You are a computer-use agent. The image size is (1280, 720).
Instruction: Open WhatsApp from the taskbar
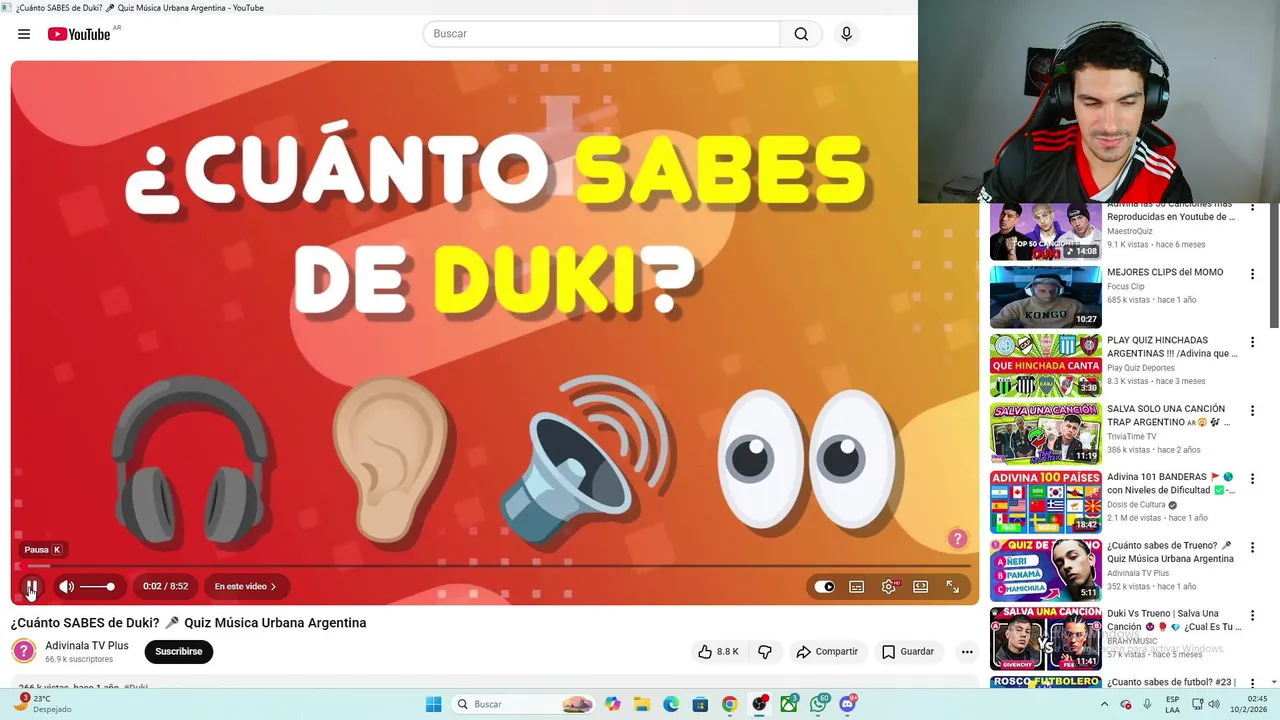[x=819, y=704]
